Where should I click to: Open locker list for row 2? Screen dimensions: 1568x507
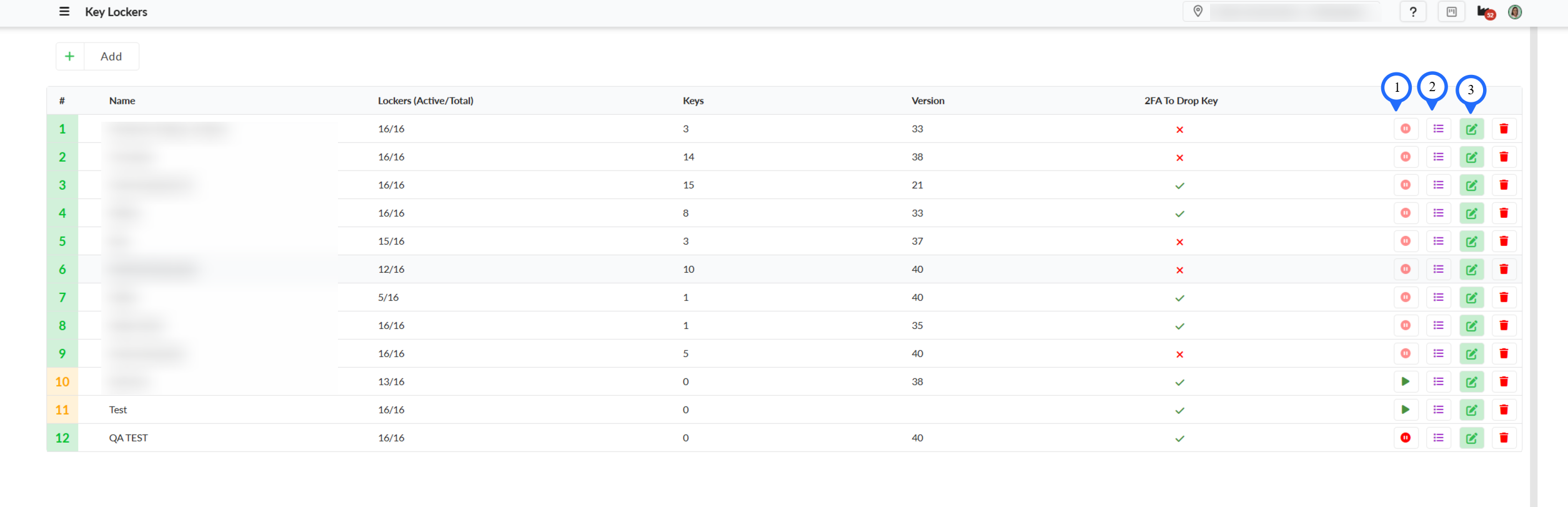pos(1439,157)
